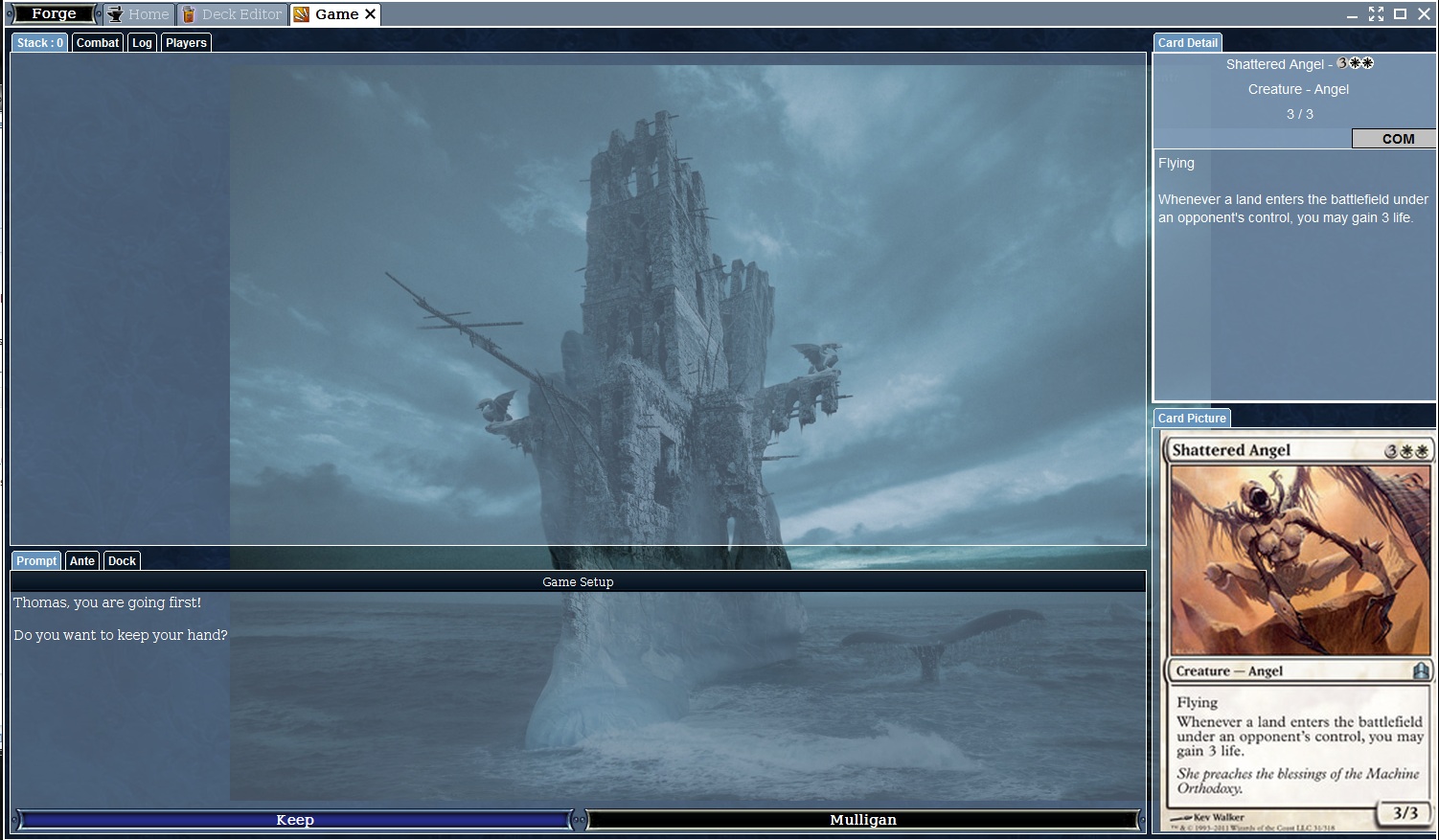Select the Ante panel tab
The height and width of the screenshot is (840, 1439).
coord(82,561)
